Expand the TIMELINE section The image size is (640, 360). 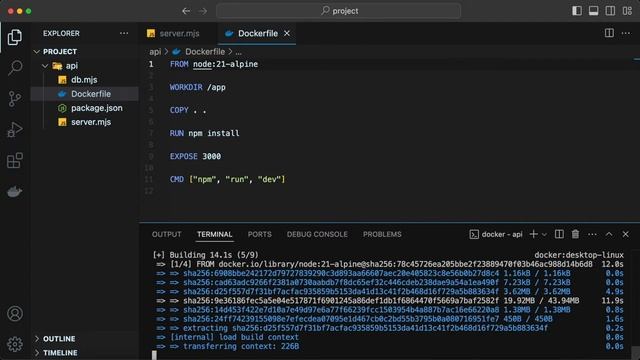(85, 353)
